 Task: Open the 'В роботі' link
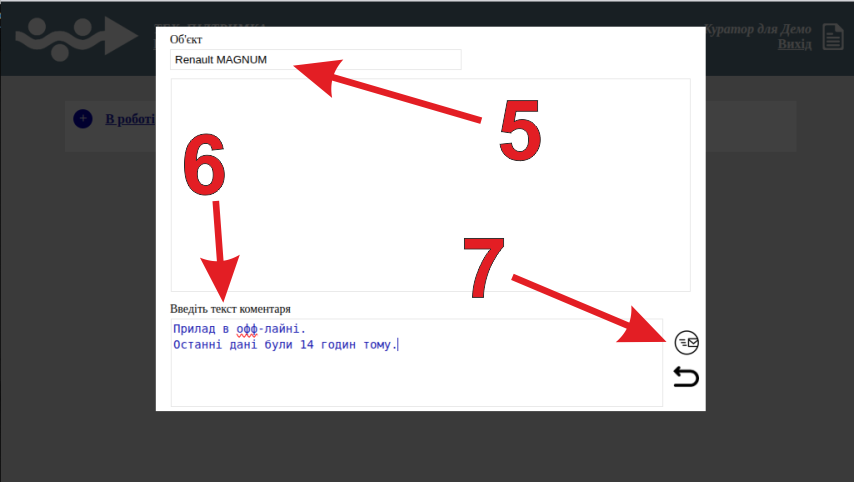coord(130,120)
